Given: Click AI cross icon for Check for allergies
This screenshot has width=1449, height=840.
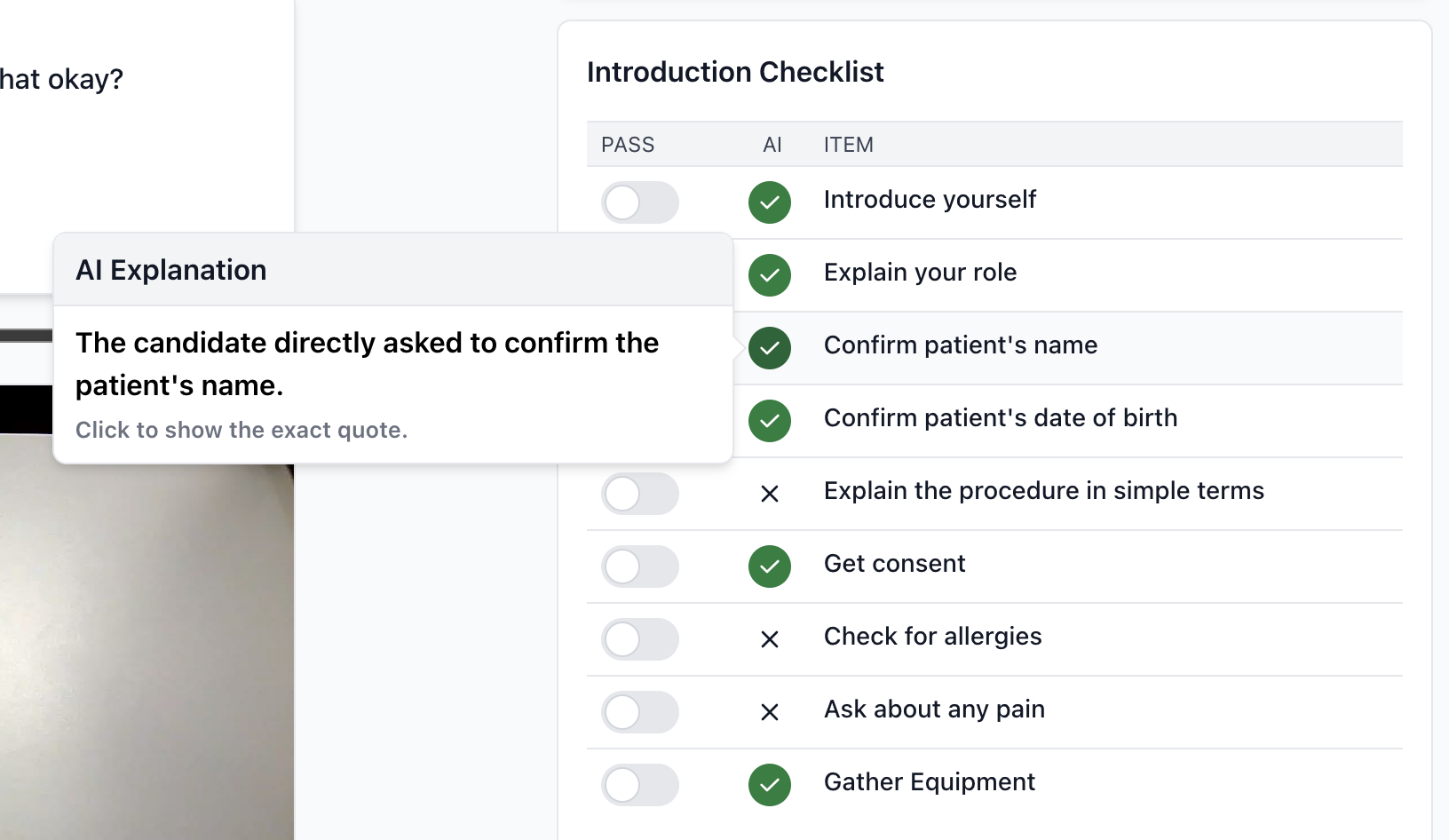Looking at the screenshot, I should coord(770,639).
